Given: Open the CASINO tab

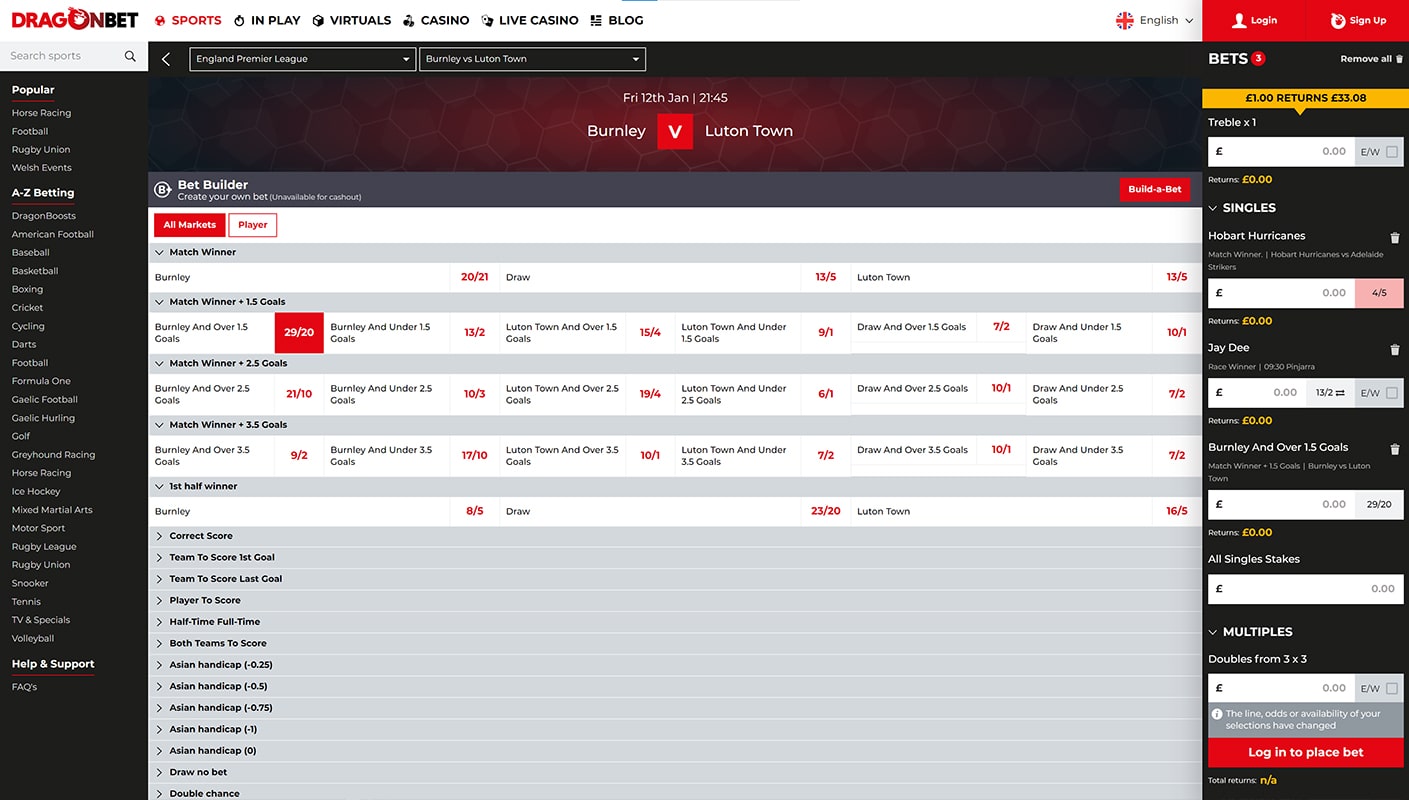Looking at the screenshot, I should coord(436,20).
